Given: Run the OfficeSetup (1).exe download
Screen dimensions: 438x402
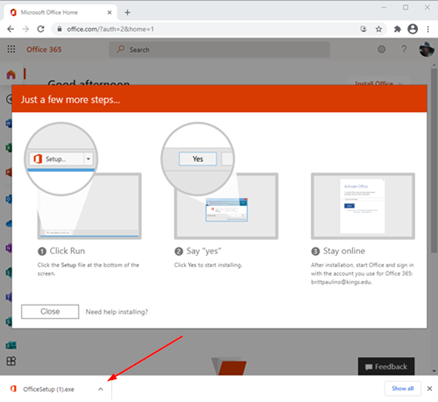Looking at the screenshot, I should (x=49, y=389).
